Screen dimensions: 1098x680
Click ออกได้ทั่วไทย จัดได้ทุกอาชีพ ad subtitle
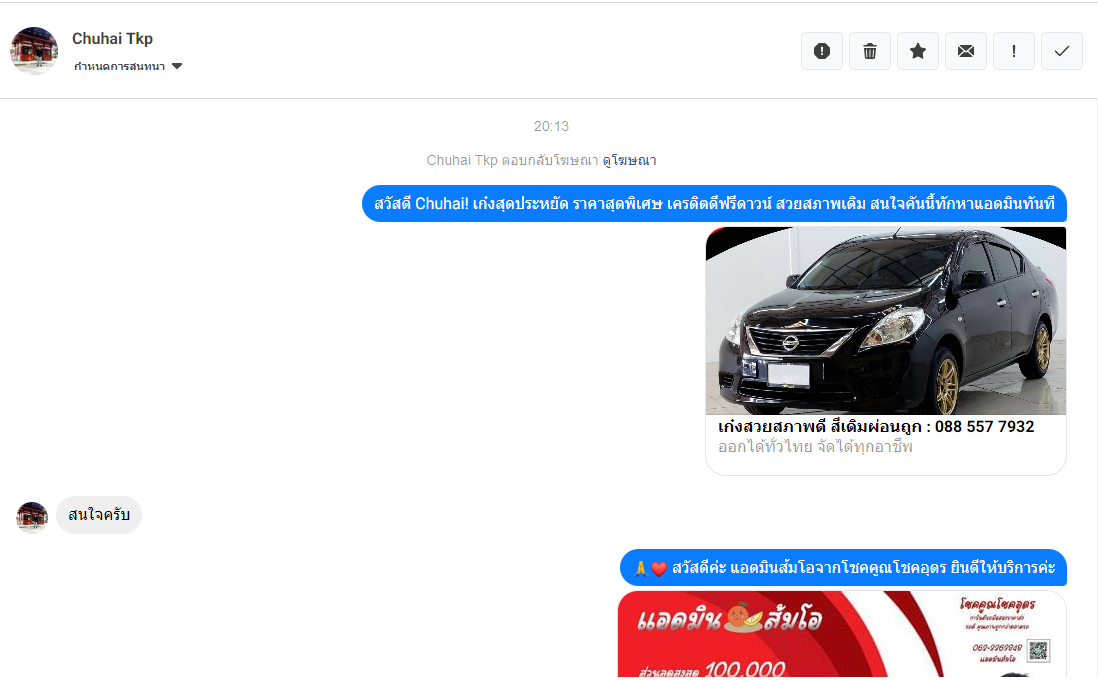[x=815, y=447]
